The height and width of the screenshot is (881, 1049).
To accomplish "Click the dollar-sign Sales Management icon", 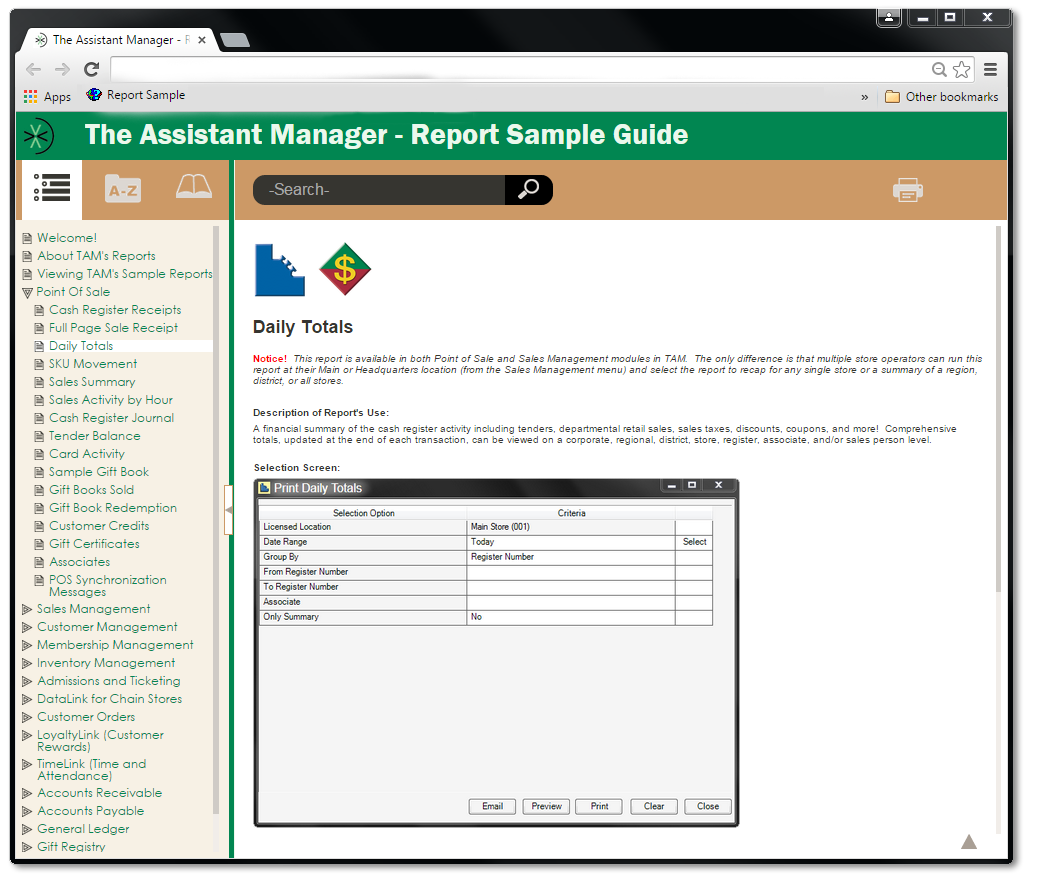I will click(345, 270).
